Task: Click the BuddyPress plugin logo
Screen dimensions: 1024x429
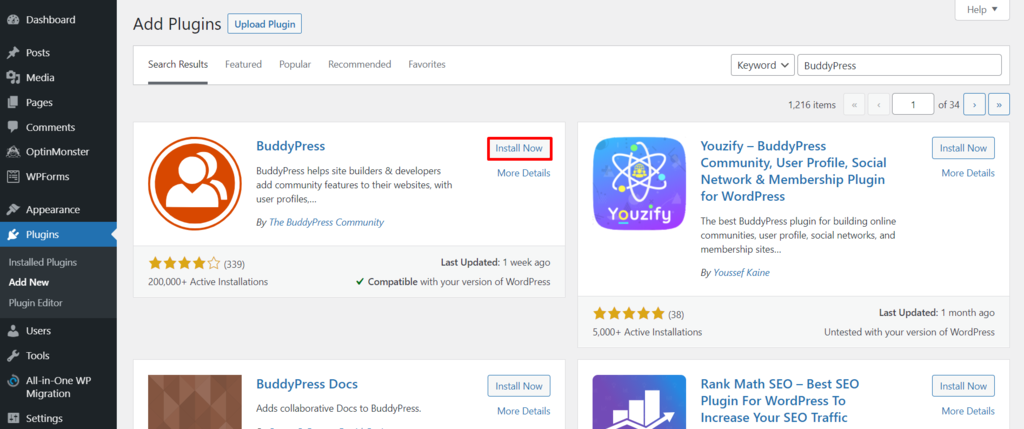Action: [194, 184]
